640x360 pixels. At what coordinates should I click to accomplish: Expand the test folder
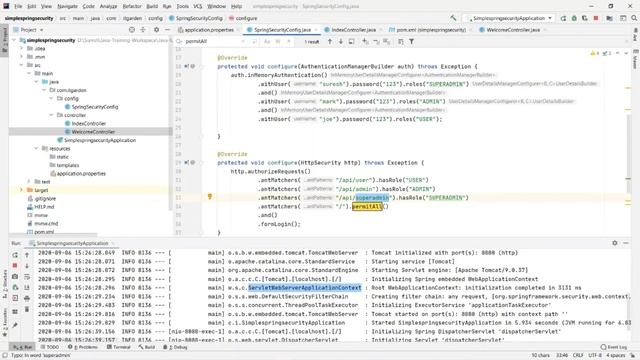(x=29, y=181)
